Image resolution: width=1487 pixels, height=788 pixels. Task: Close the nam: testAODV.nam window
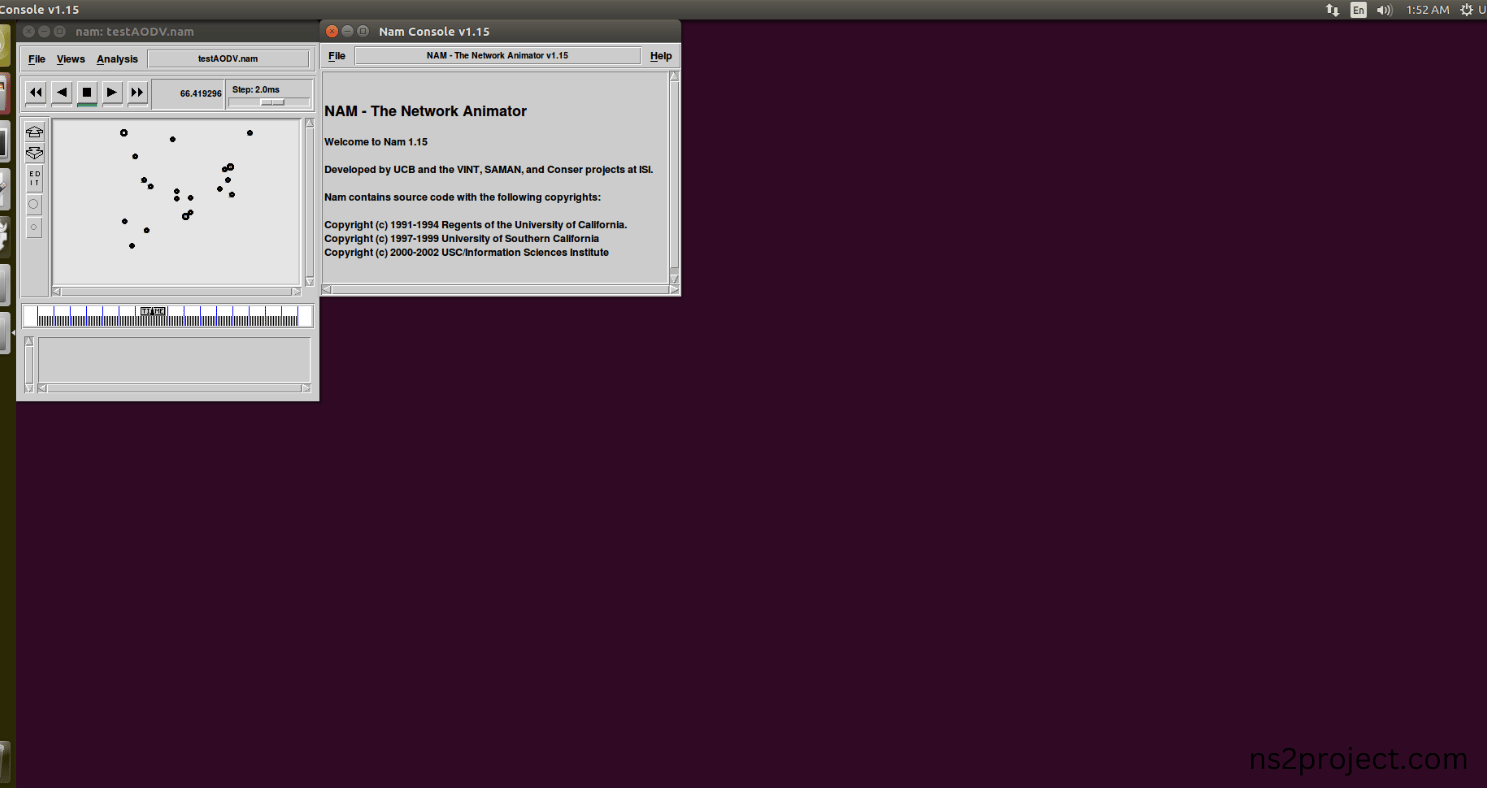[x=29, y=32]
